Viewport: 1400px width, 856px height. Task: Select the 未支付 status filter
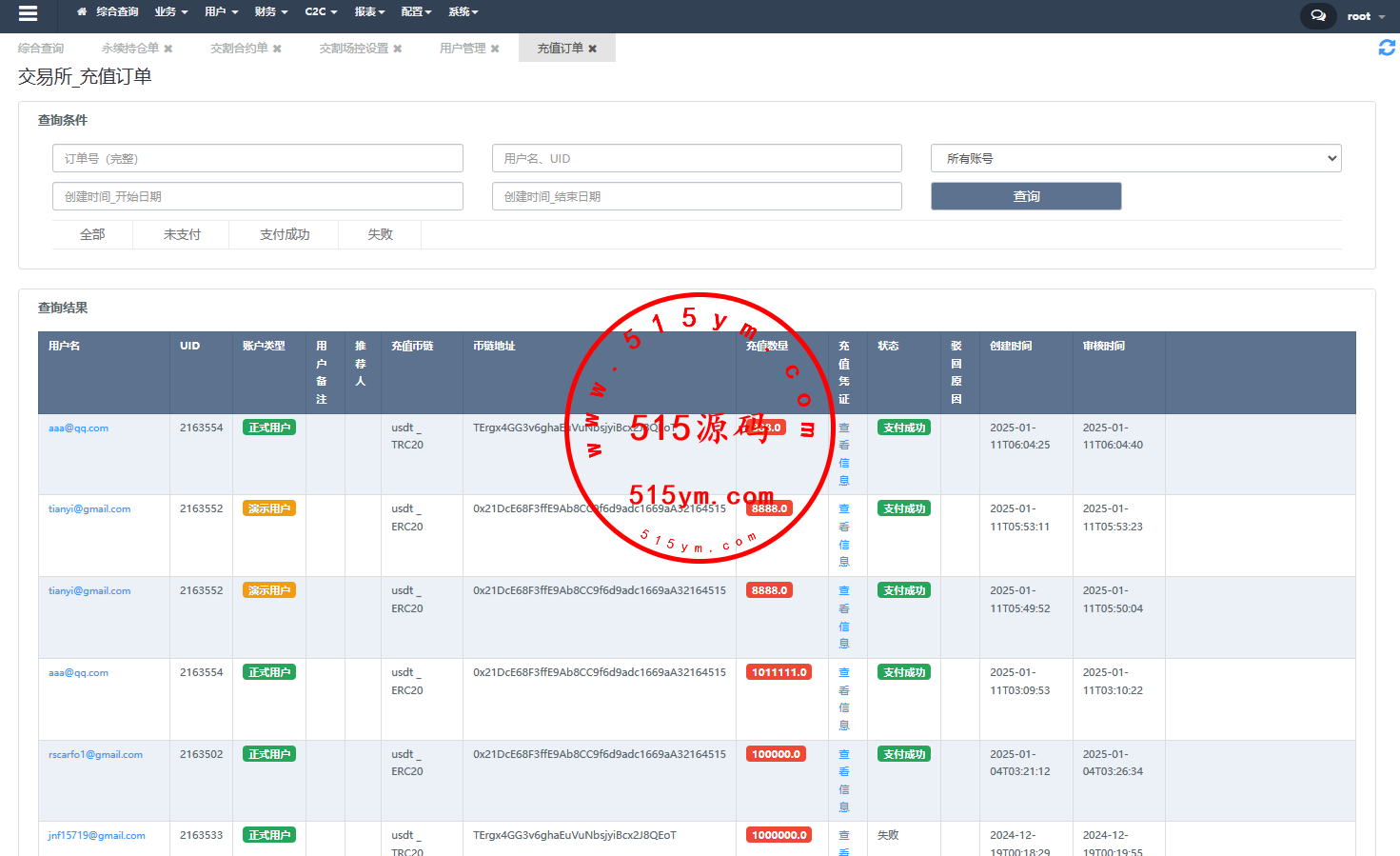click(x=182, y=234)
